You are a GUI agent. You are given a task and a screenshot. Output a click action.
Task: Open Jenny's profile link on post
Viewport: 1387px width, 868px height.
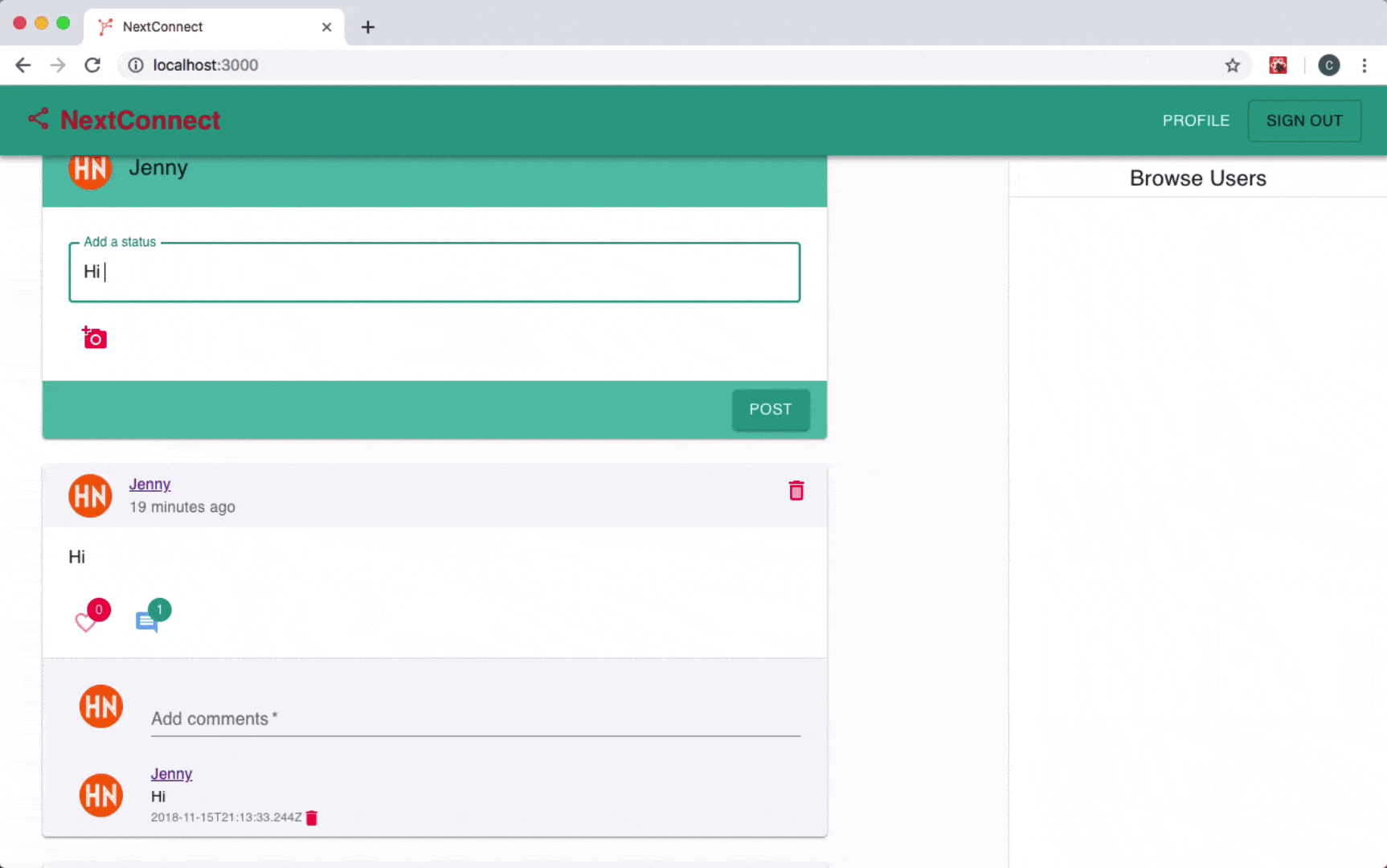pyautogui.click(x=149, y=484)
